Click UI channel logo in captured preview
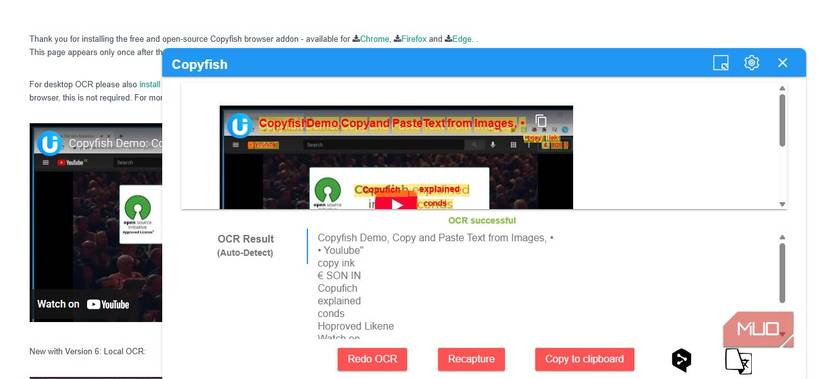The image size is (825, 379). (240, 125)
